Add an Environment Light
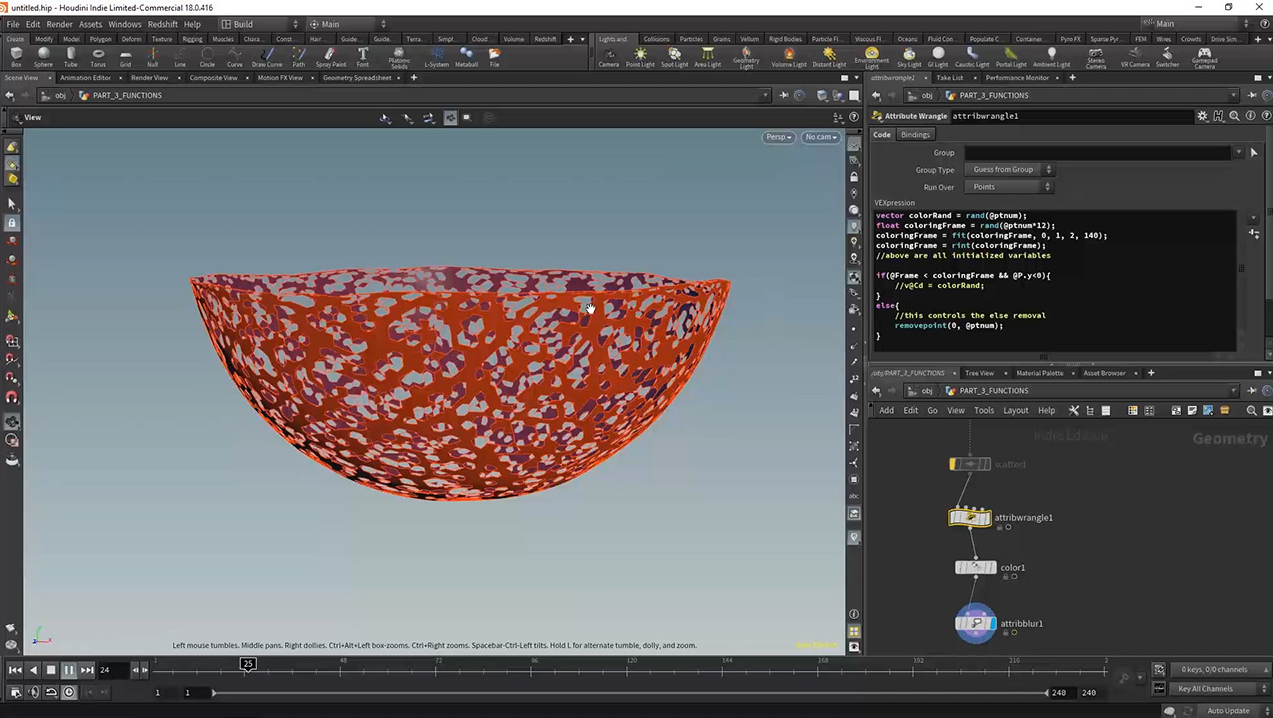The width and height of the screenshot is (1273, 718). click(872, 58)
